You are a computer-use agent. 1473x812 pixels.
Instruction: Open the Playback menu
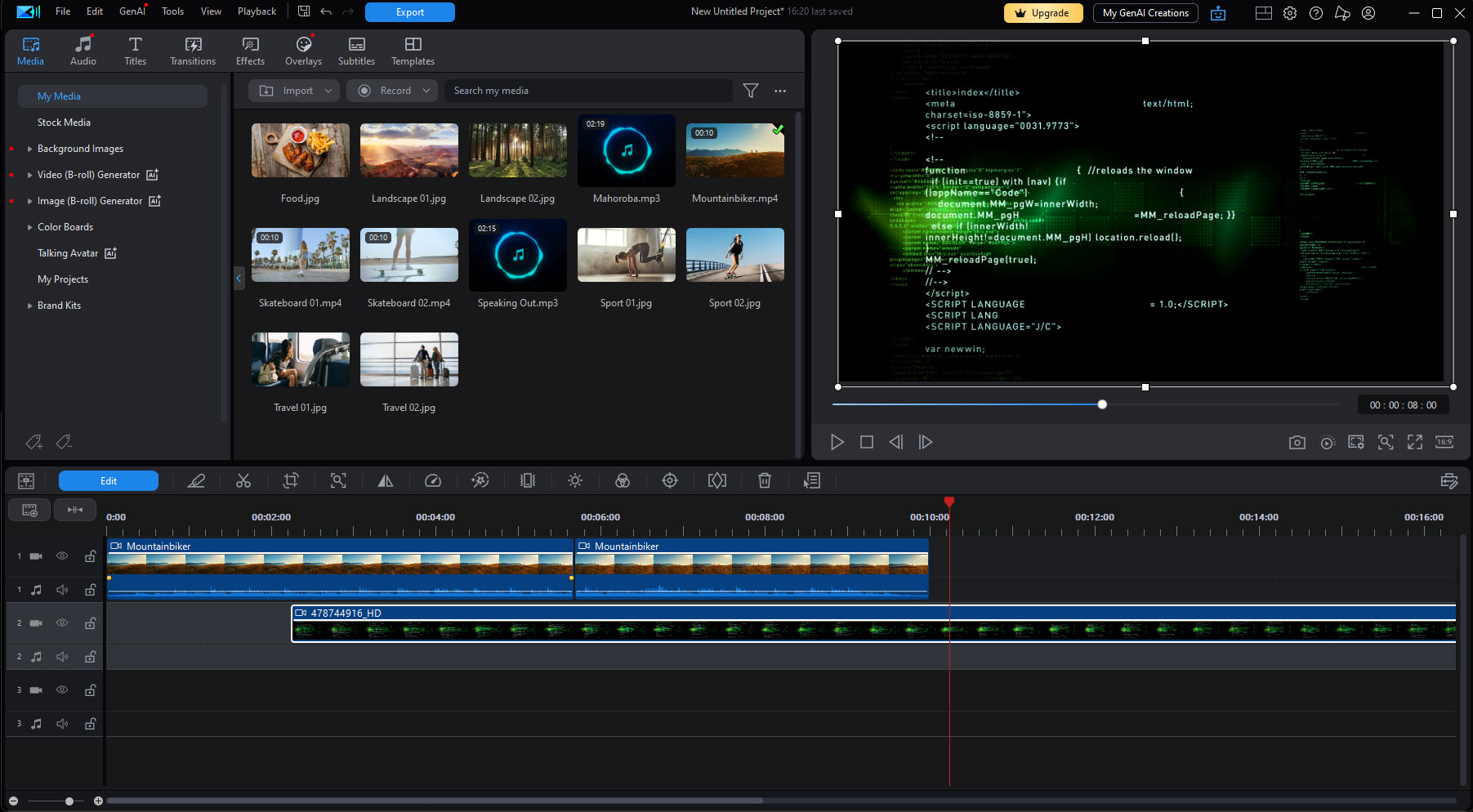tap(257, 11)
